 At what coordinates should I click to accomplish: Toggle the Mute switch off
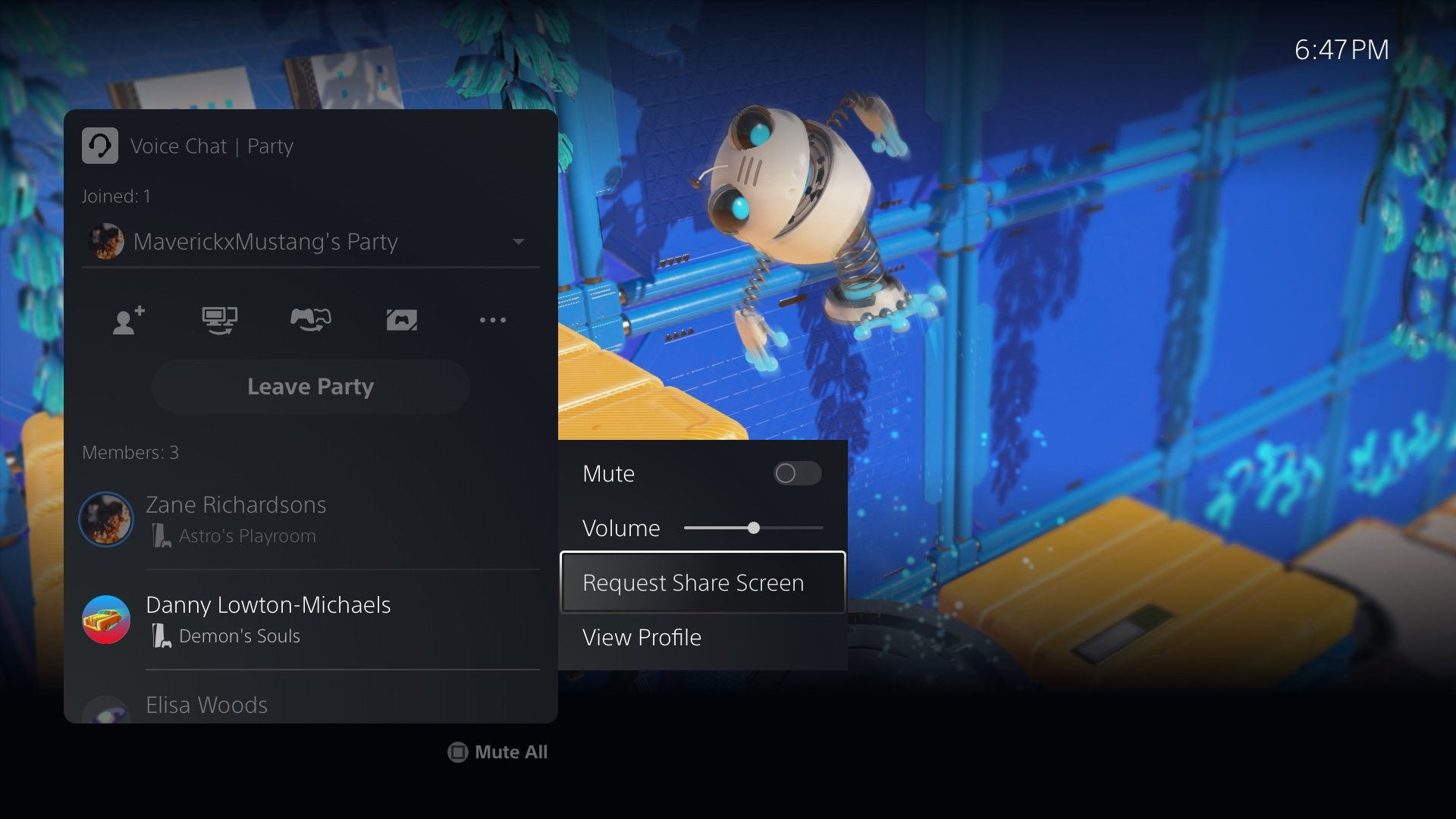pos(796,473)
